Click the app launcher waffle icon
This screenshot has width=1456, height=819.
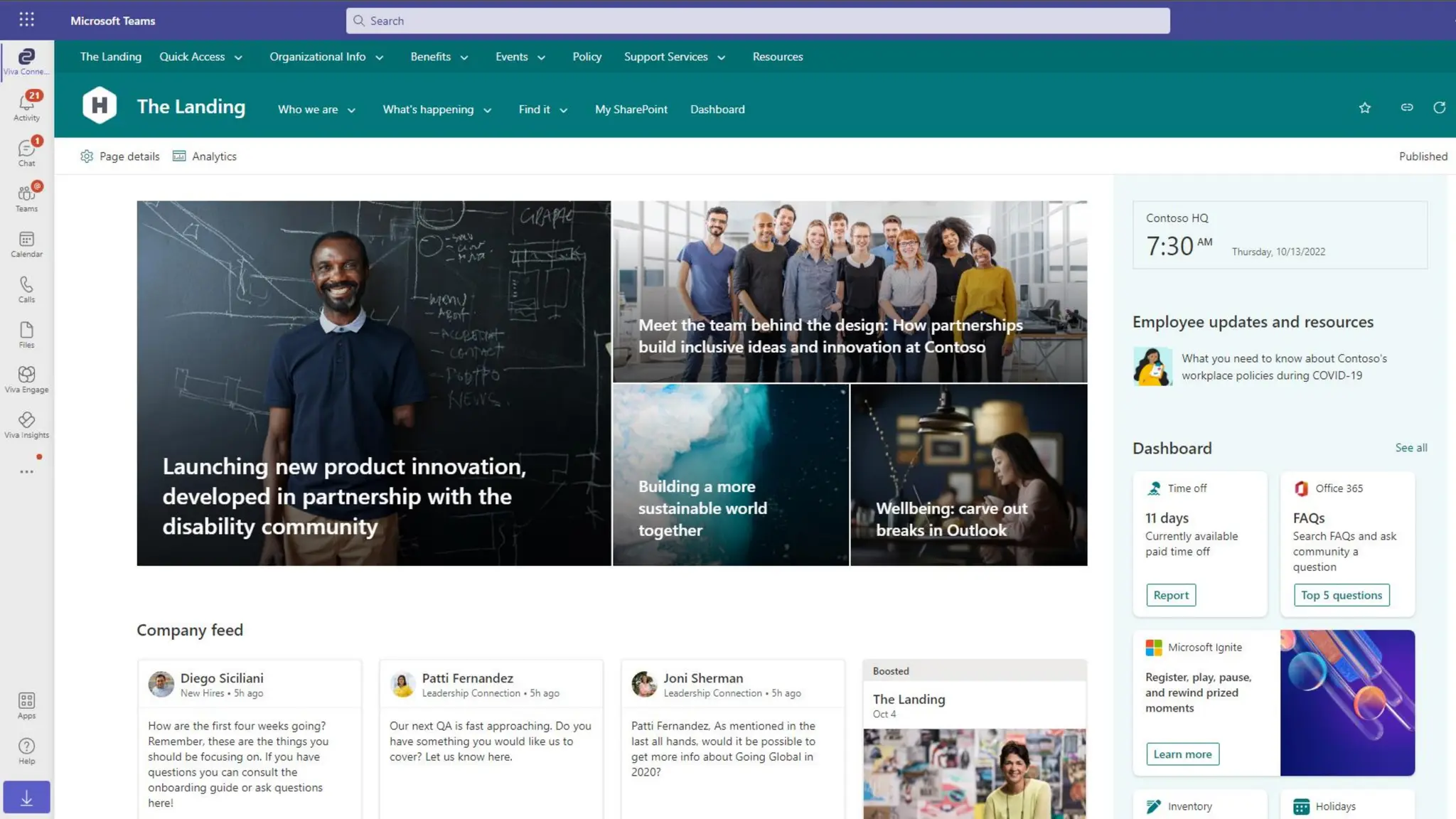click(26, 20)
